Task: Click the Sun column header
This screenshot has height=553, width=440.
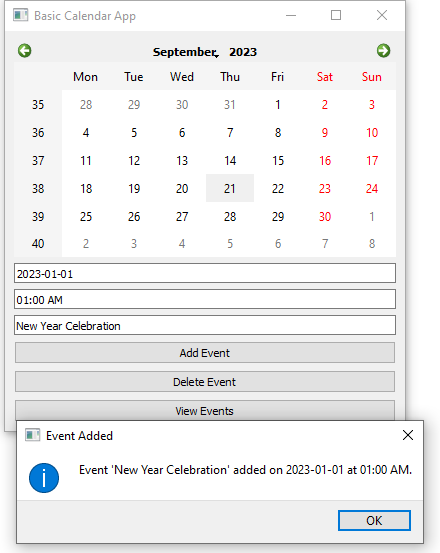Action: pos(372,77)
